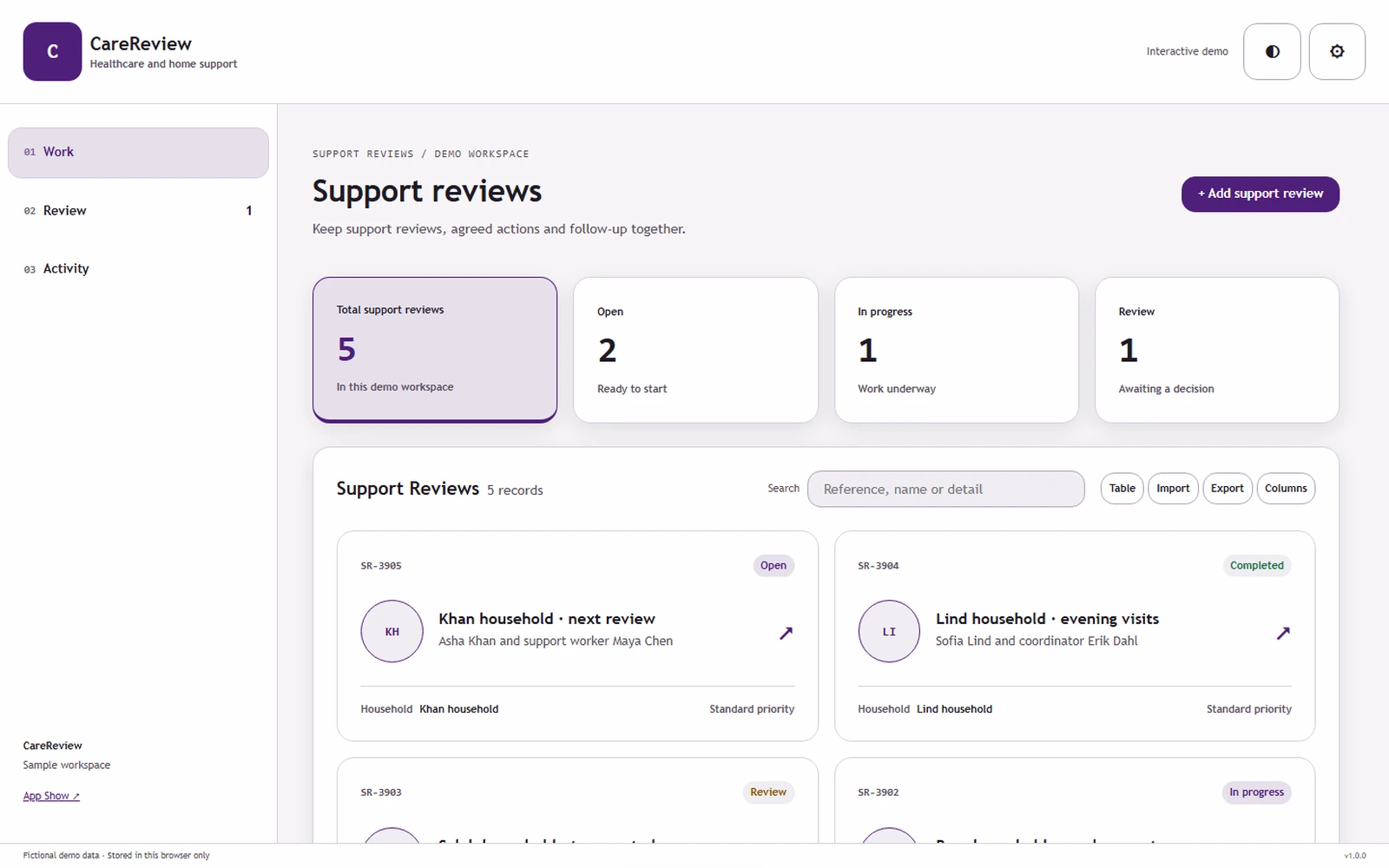Open Khan household · next review title
1389x868 pixels.
(x=547, y=619)
